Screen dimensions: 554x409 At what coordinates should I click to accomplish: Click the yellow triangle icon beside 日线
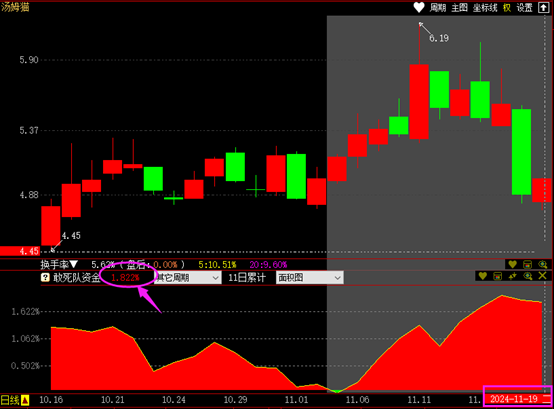point(25,400)
